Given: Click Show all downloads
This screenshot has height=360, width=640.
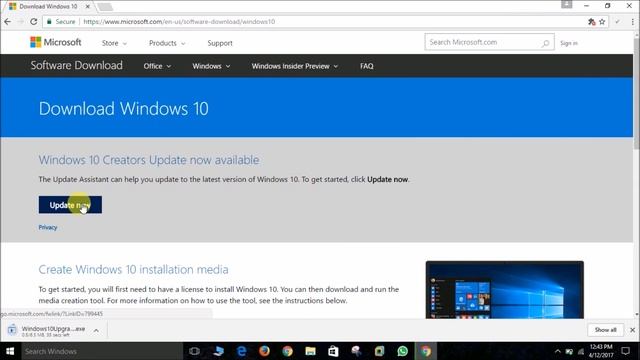Looking at the screenshot, I should (x=606, y=330).
